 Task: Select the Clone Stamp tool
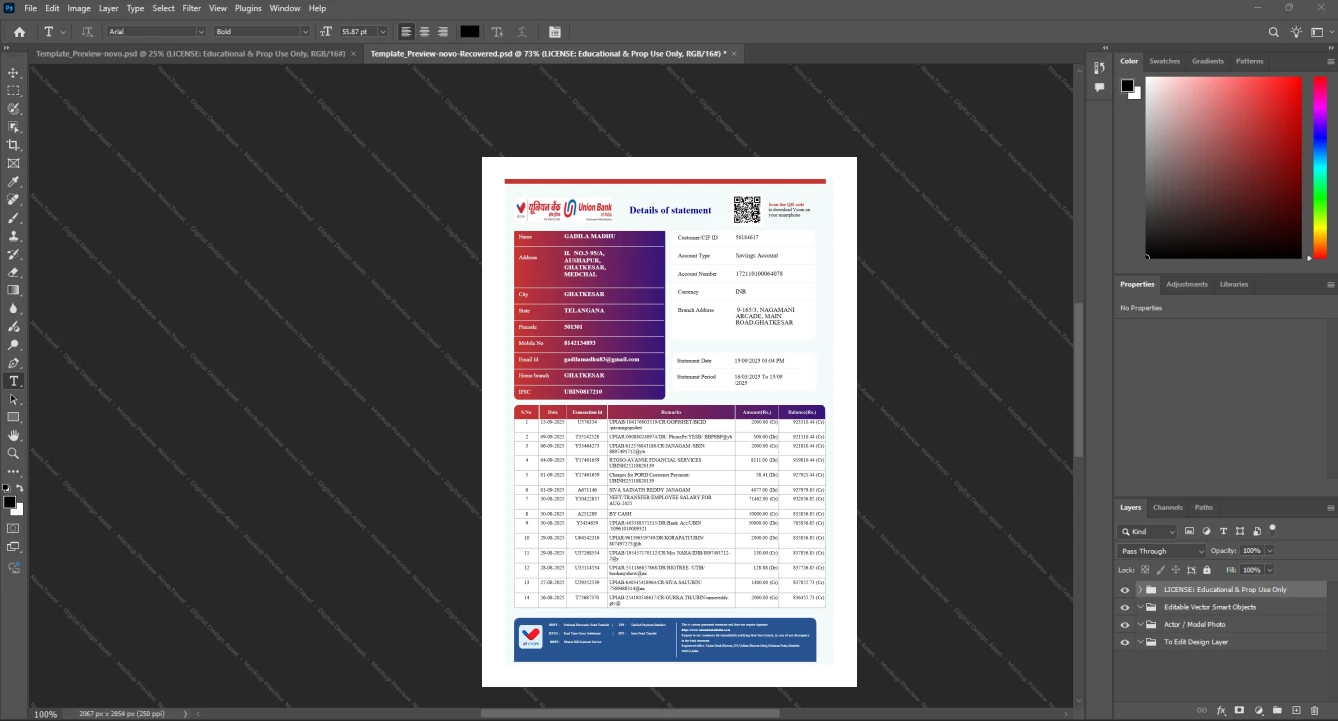[14, 236]
